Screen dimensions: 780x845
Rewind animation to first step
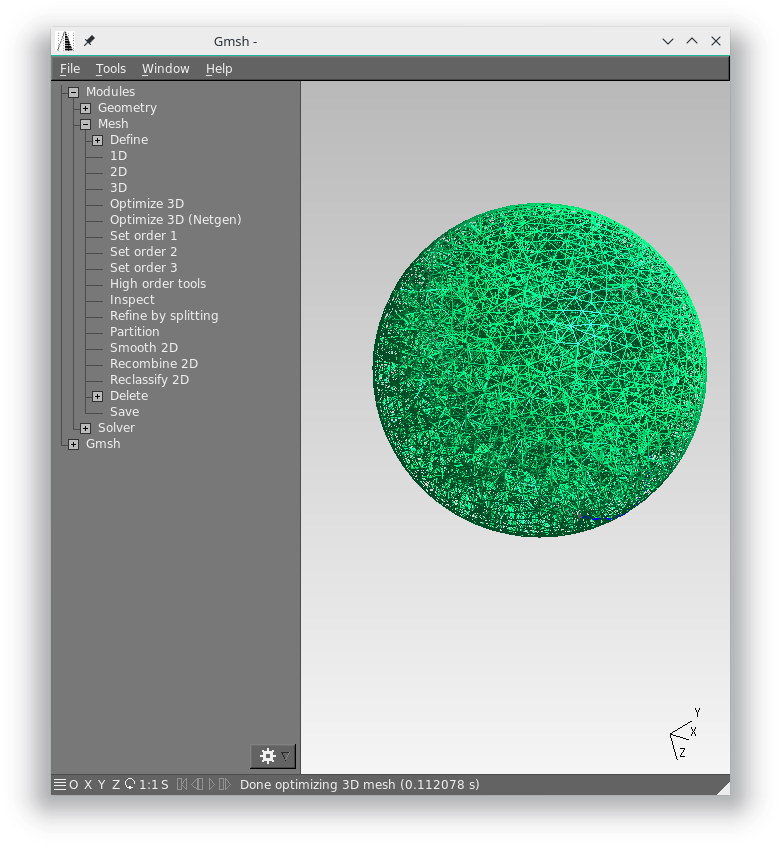182,784
